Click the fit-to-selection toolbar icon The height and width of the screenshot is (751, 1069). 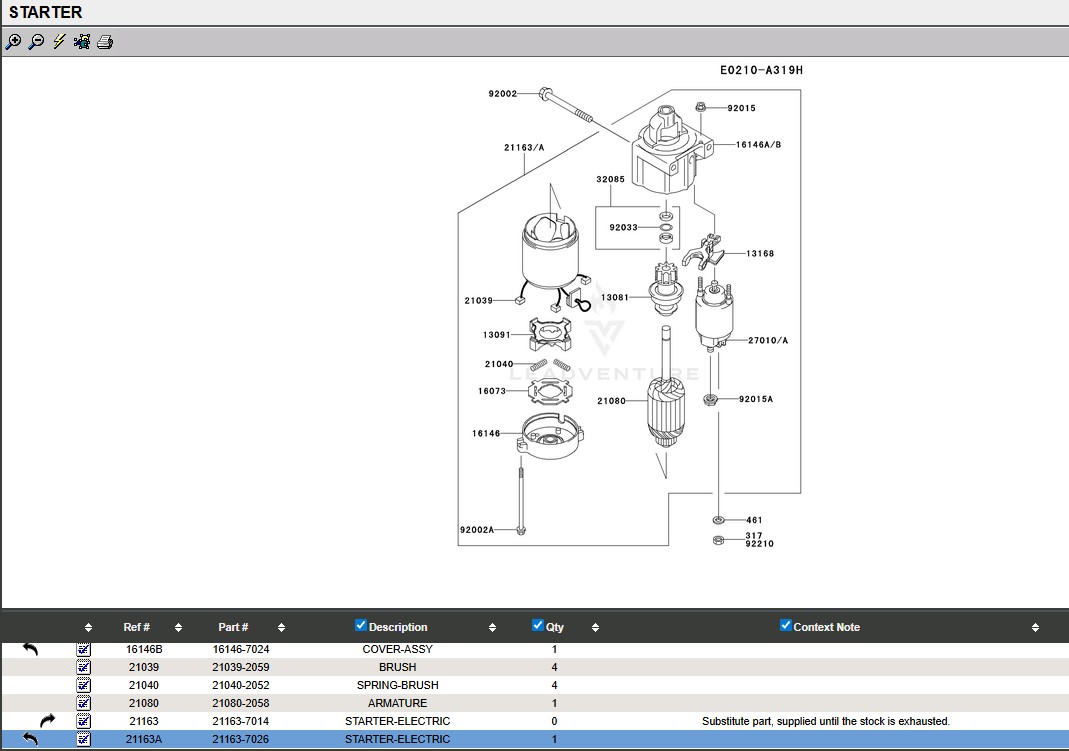click(x=82, y=42)
